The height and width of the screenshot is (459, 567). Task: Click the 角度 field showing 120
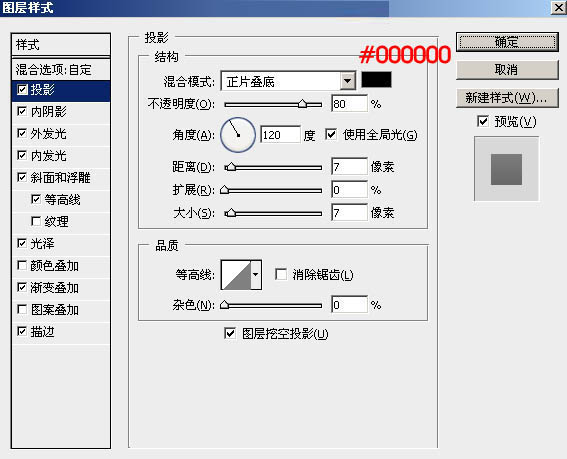tap(280, 135)
